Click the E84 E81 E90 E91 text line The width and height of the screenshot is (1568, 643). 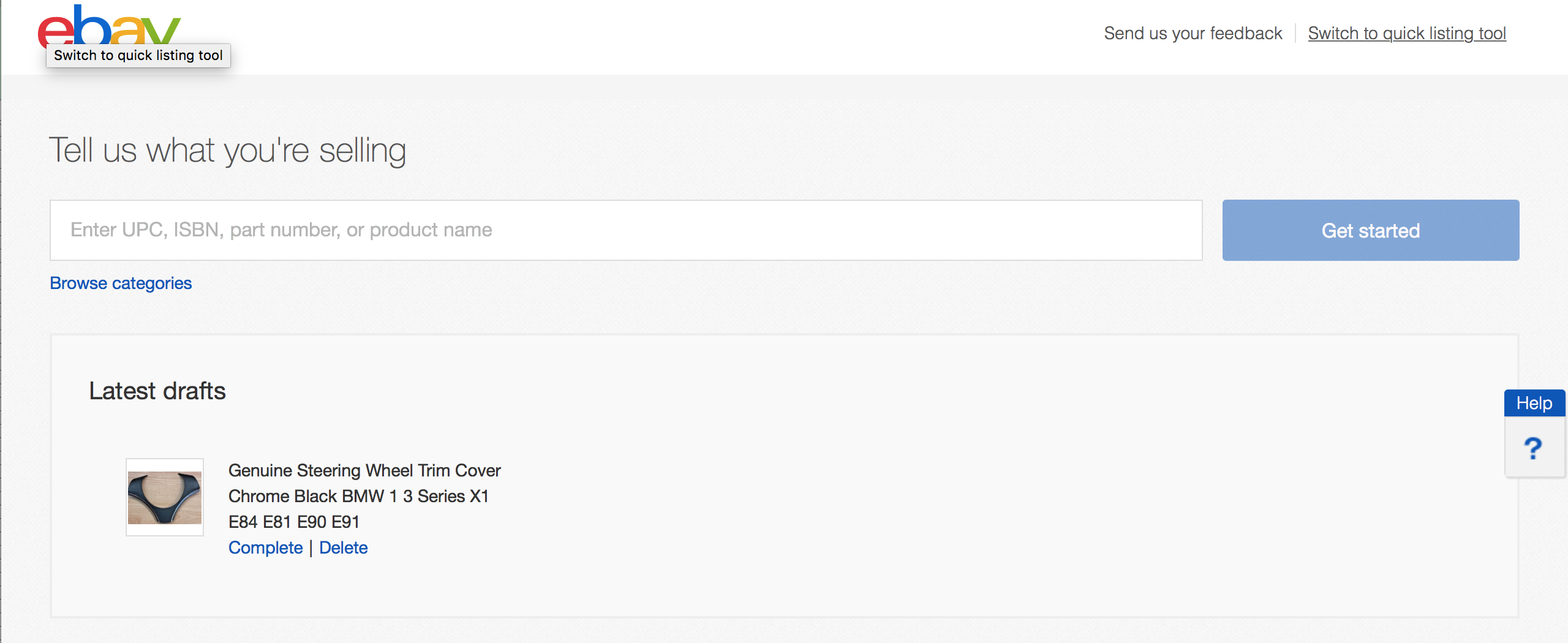pos(294,522)
